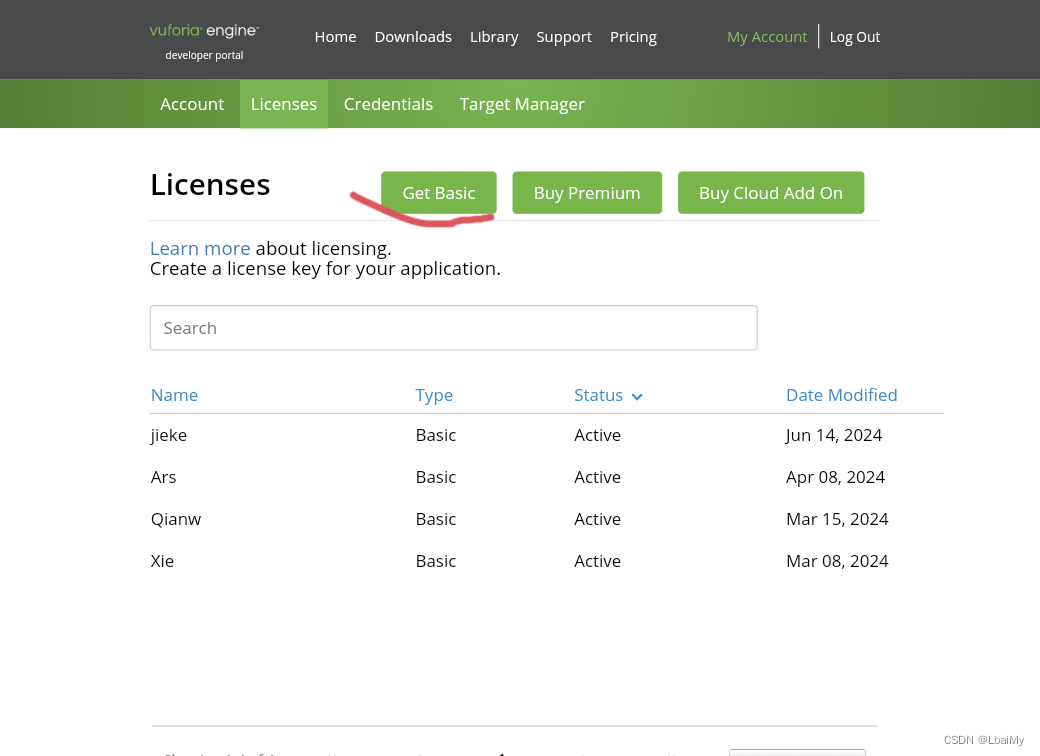This screenshot has height=756, width=1040.
Task: Open the Target Manager tab
Action: click(522, 104)
